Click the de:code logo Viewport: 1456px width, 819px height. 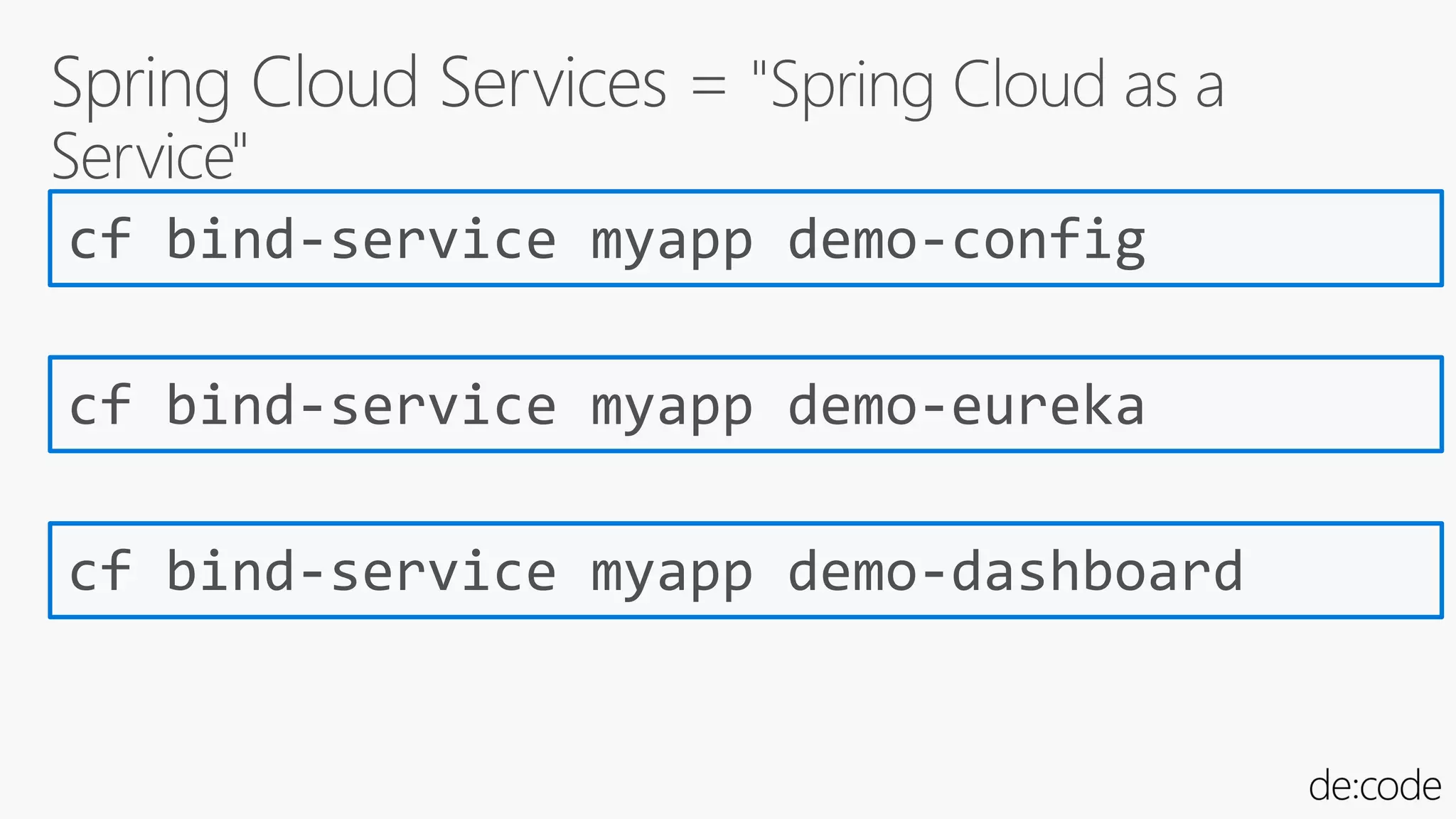pyautogui.click(x=1374, y=786)
